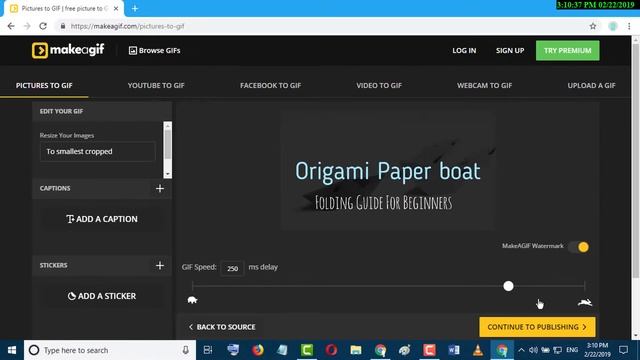Click the taskbar clock showing 3:10 PM
The image size is (640, 360).
pyautogui.click(x=597, y=350)
